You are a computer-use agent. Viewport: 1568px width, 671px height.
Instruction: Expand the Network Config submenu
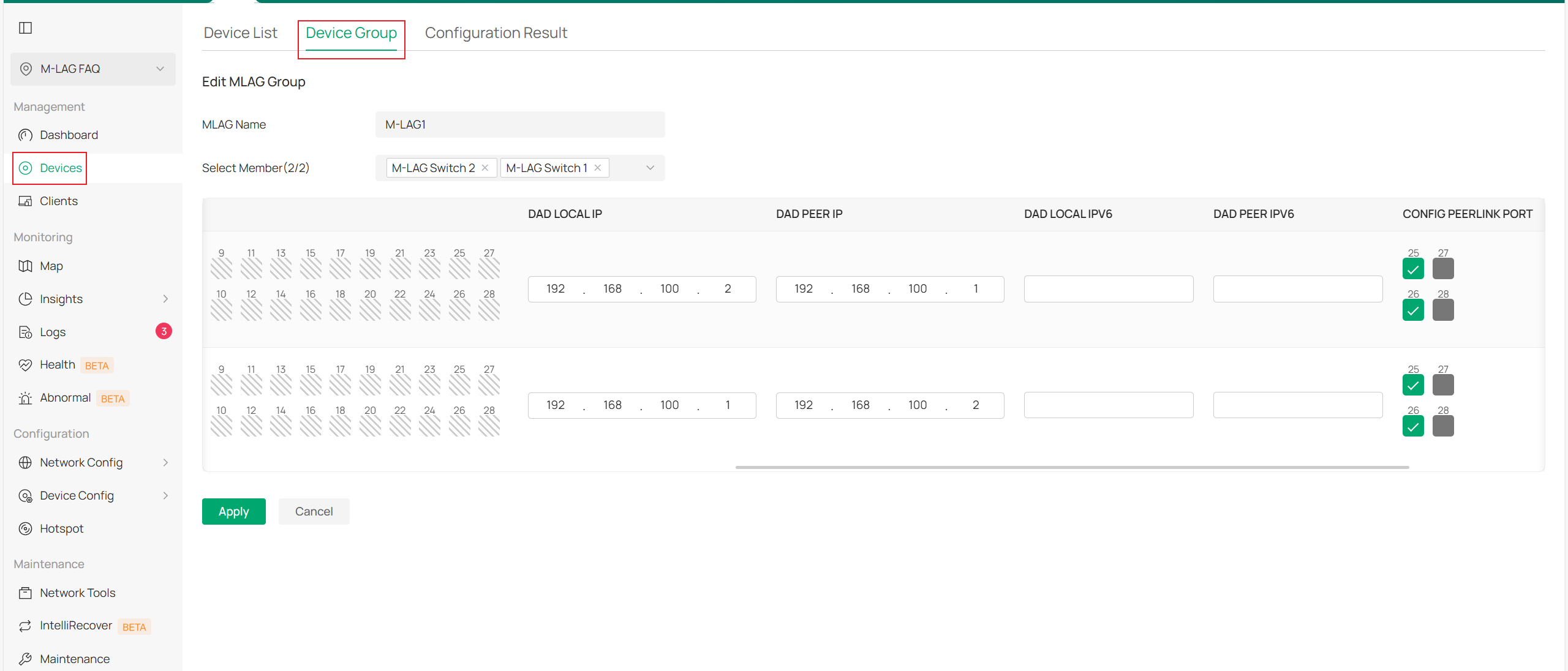tap(165, 462)
